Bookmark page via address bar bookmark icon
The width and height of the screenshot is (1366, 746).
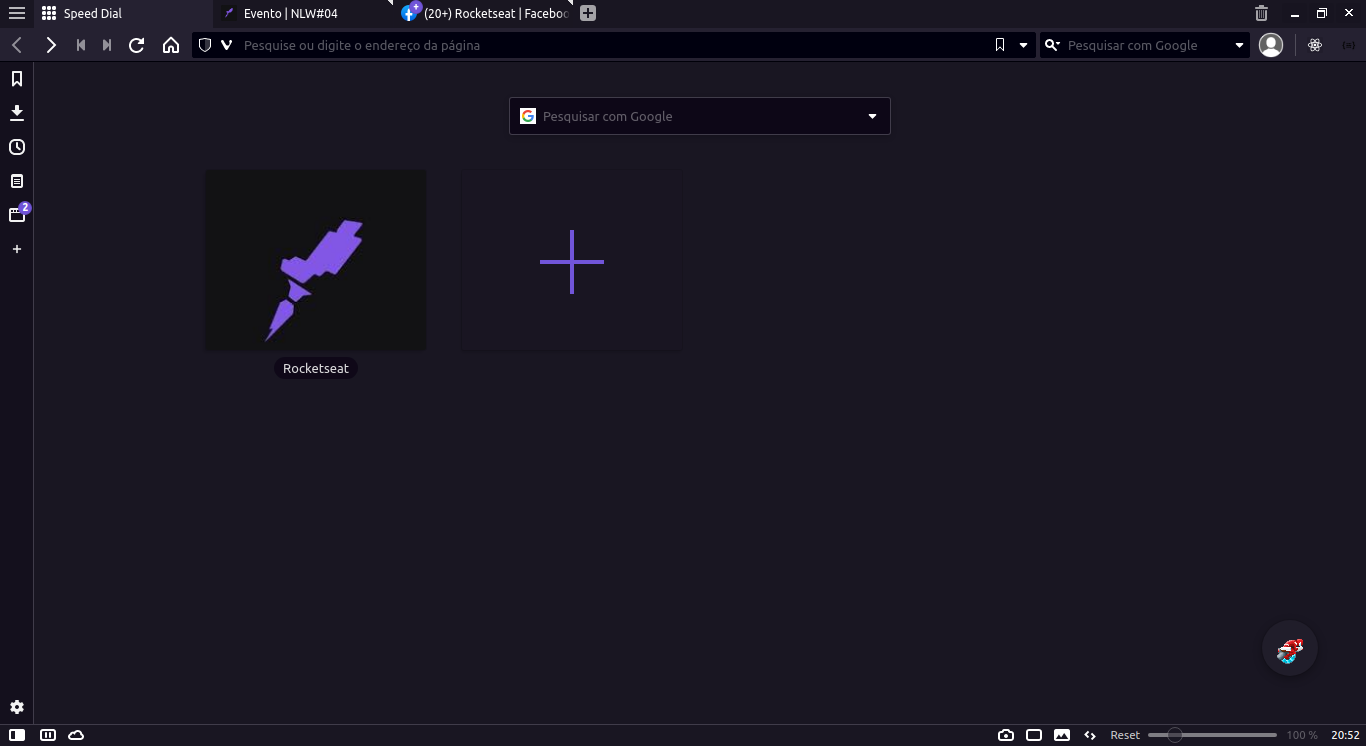[1000, 45]
